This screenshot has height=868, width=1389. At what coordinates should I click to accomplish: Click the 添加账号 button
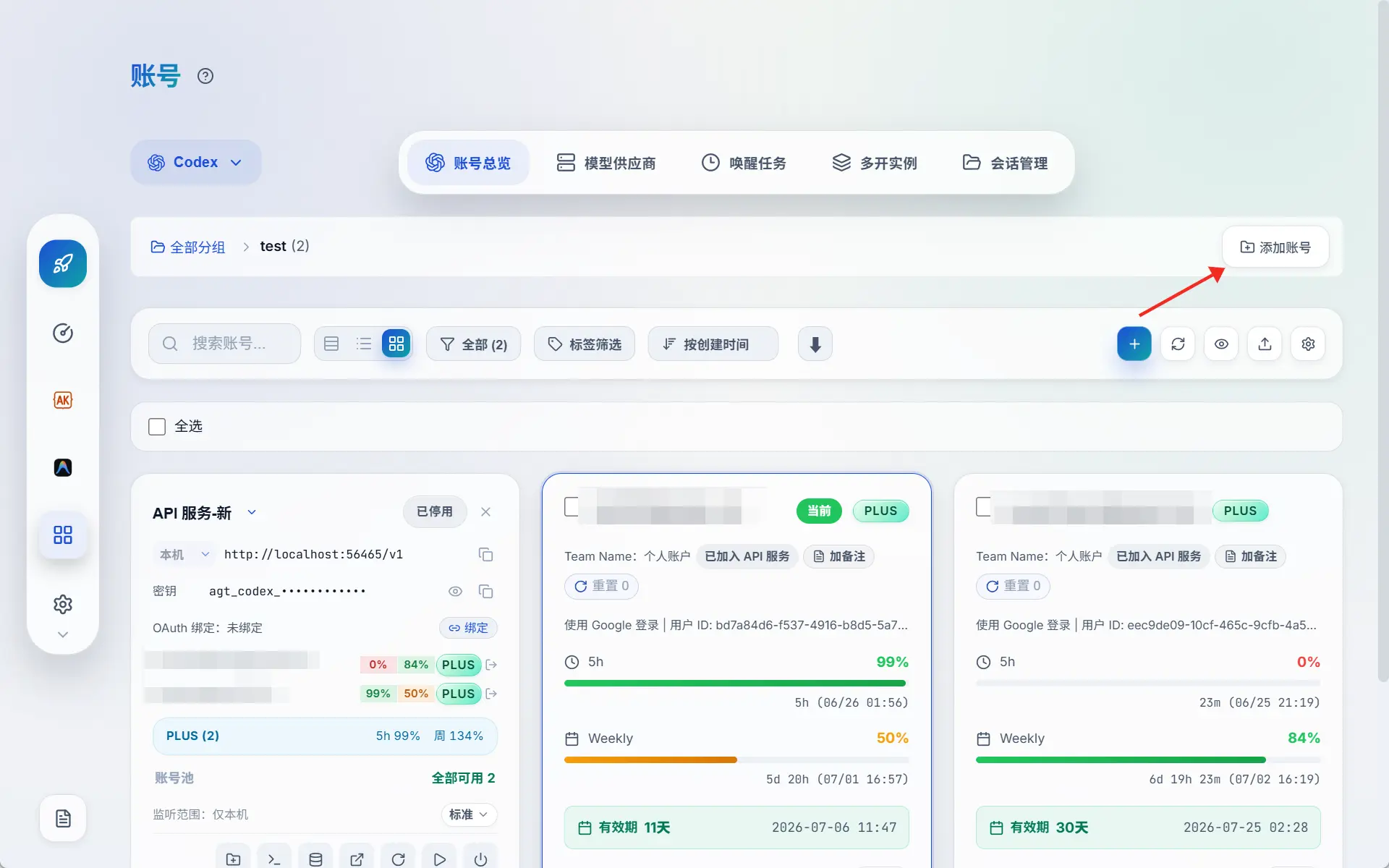point(1275,247)
